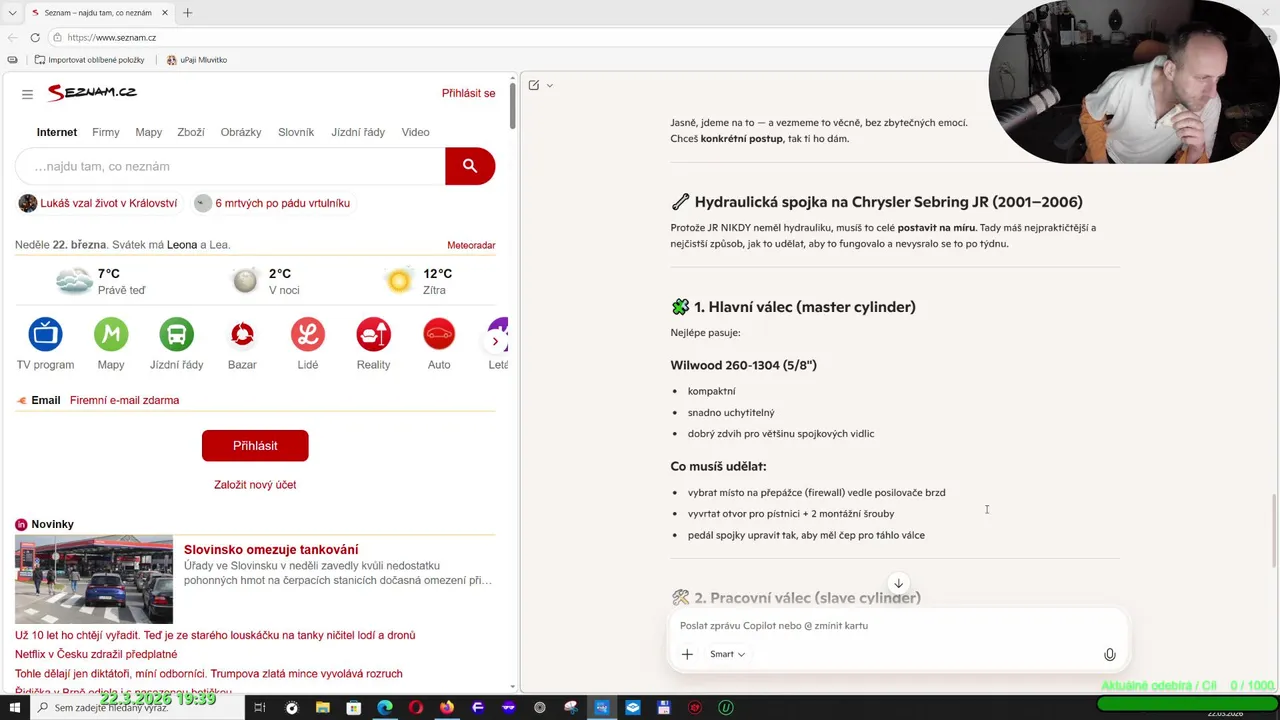Click tomorrow's 12°C Zítra forecast

coord(419,281)
